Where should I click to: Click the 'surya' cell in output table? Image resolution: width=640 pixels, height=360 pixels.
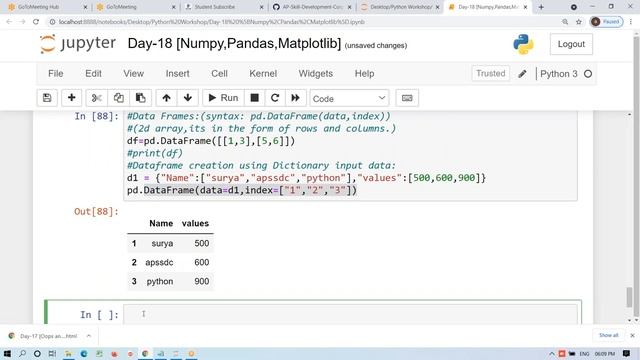point(162,243)
